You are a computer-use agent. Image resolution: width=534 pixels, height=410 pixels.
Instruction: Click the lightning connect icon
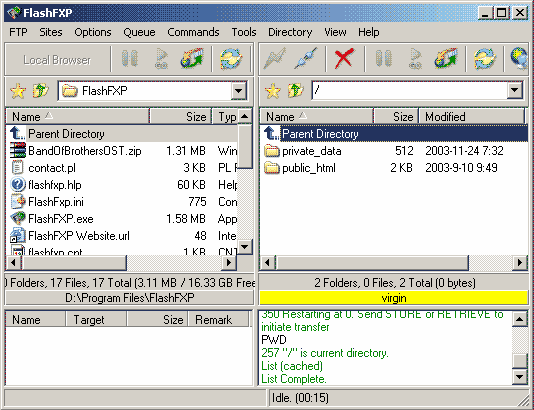pyautogui.click(x=275, y=59)
